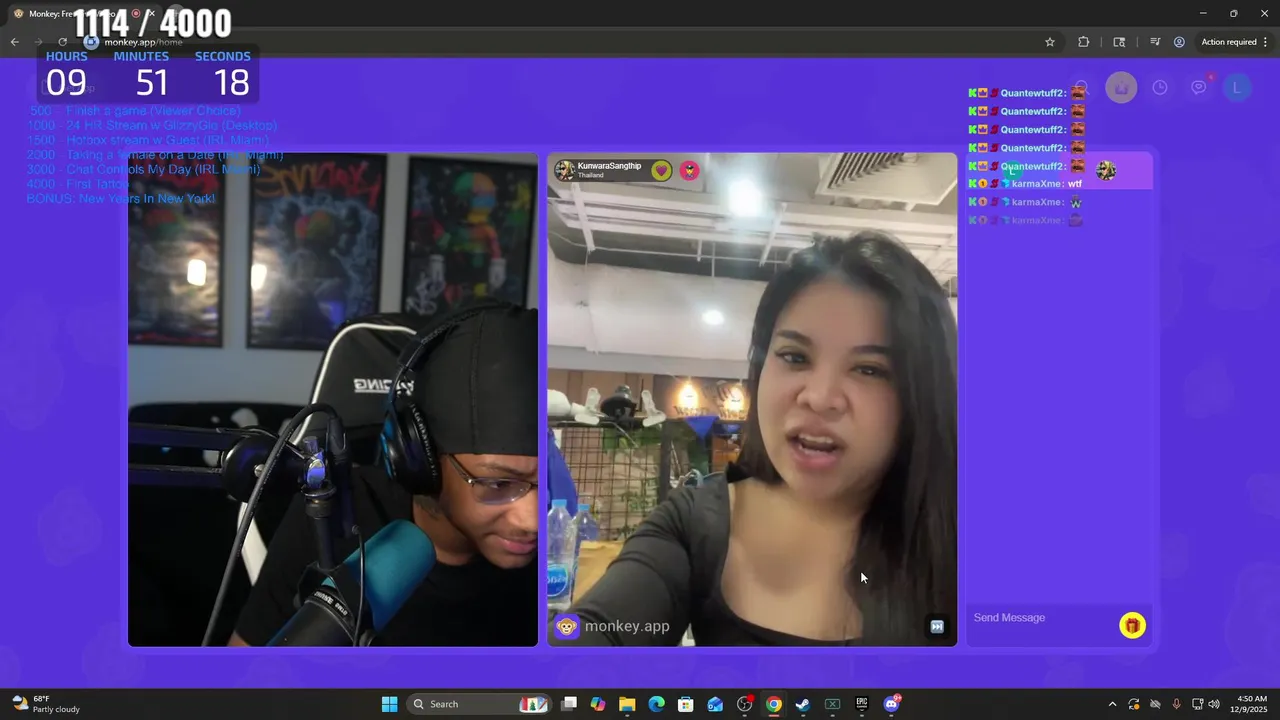Open the crown premium icon in Monkey header

pyautogui.click(x=1121, y=88)
